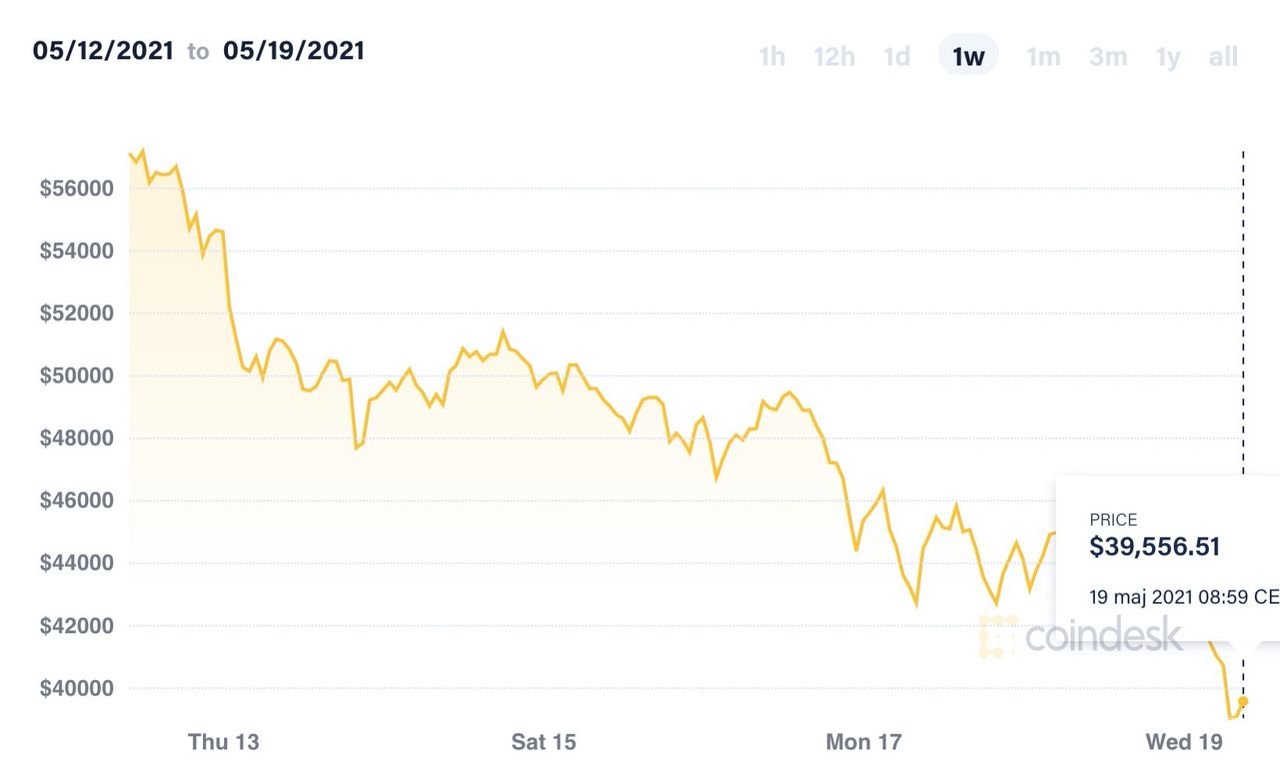
Task: Click the $40000 price axis label
Action: (77, 689)
